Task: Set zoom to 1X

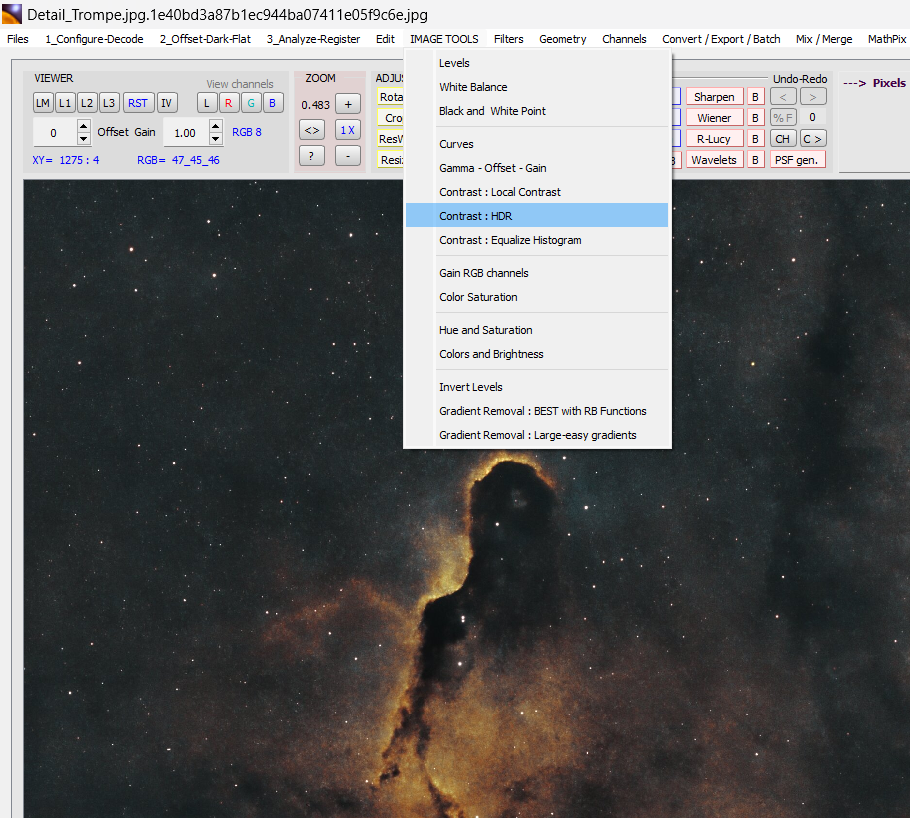Action: [x=348, y=130]
